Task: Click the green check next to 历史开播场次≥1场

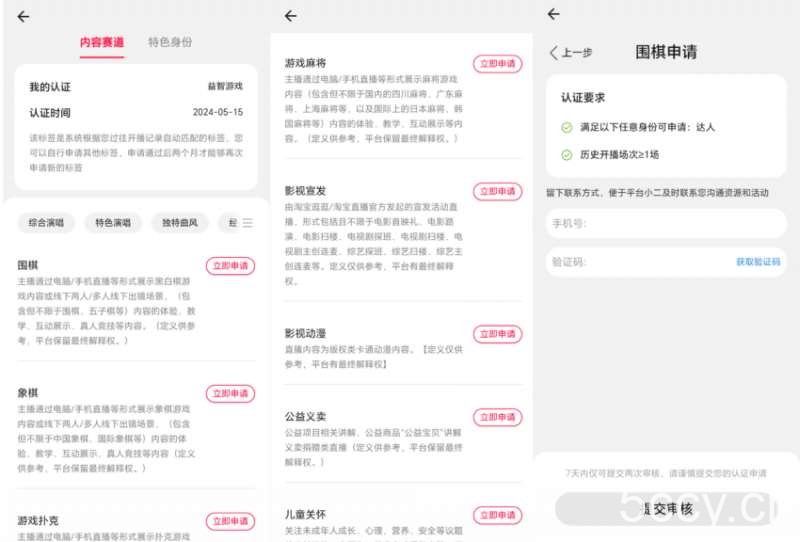Action: (x=566, y=155)
